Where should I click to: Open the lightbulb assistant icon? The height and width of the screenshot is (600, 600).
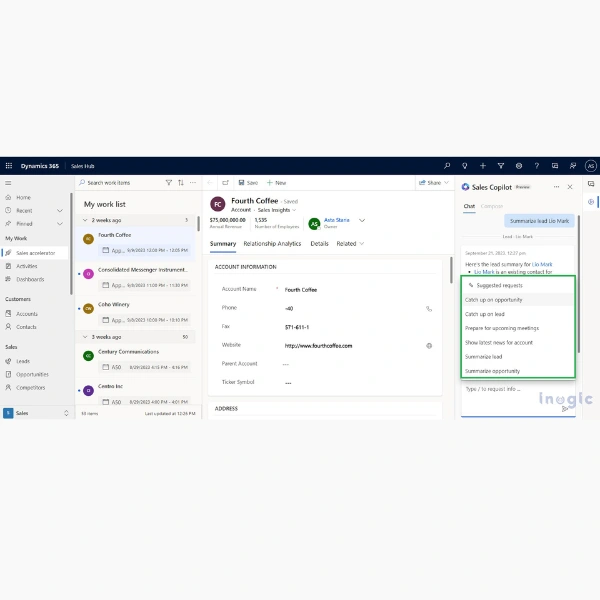[465, 166]
